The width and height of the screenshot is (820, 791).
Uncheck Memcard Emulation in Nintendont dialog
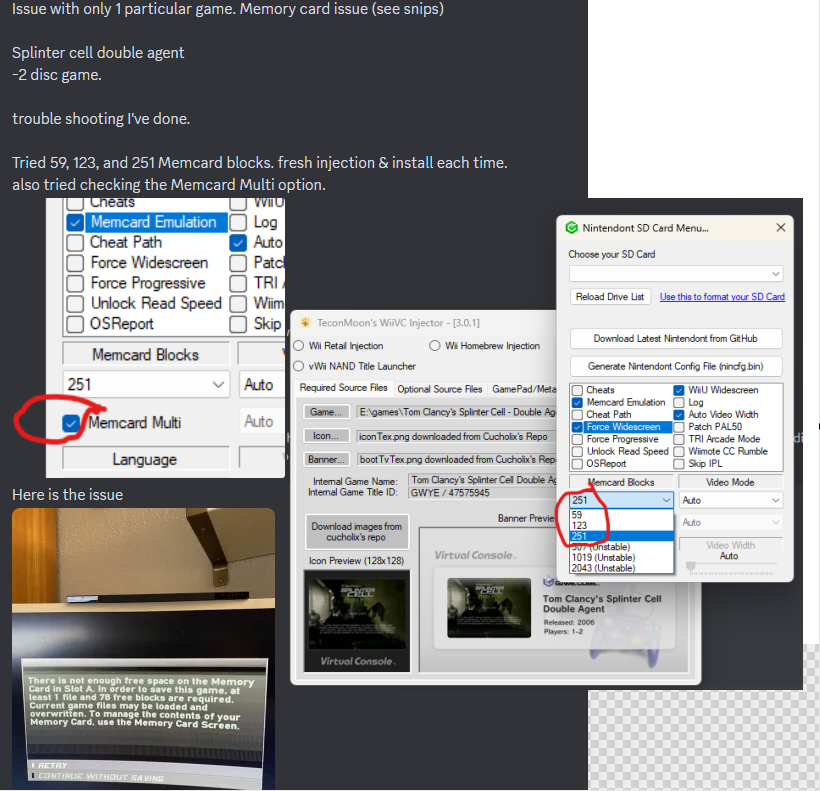coord(577,403)
